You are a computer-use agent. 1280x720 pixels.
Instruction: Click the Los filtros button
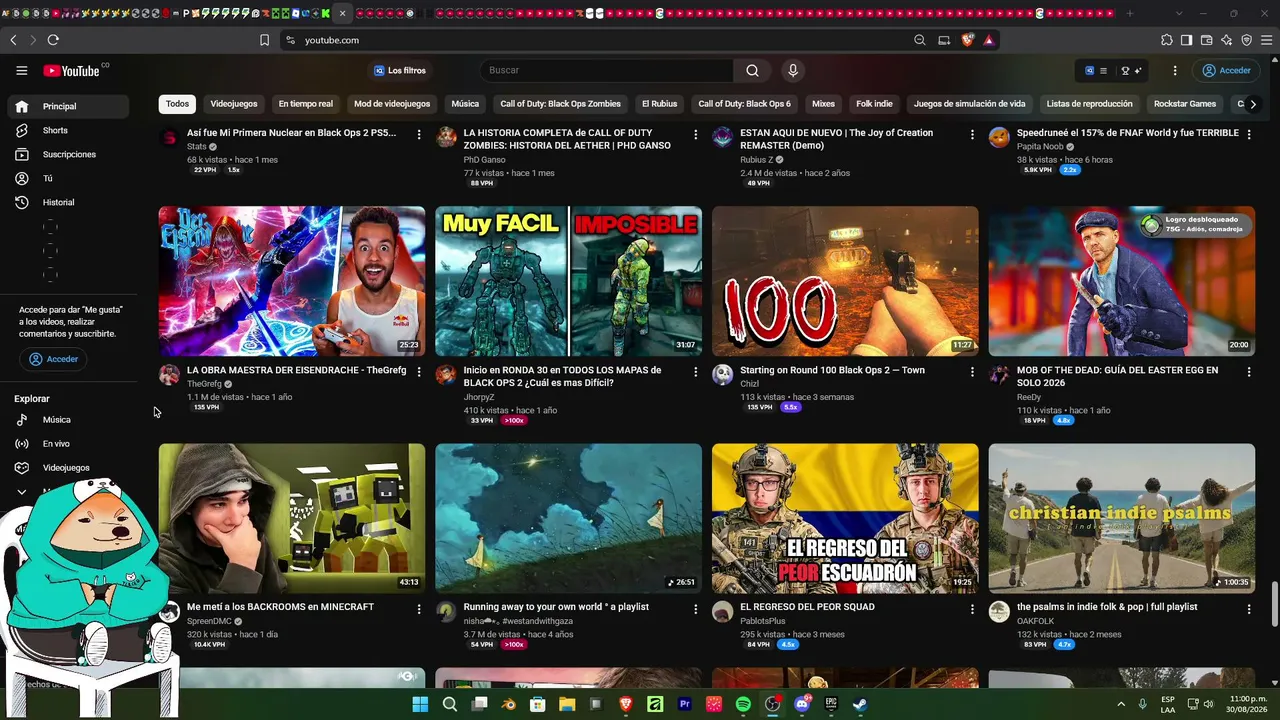click(400, 71)
